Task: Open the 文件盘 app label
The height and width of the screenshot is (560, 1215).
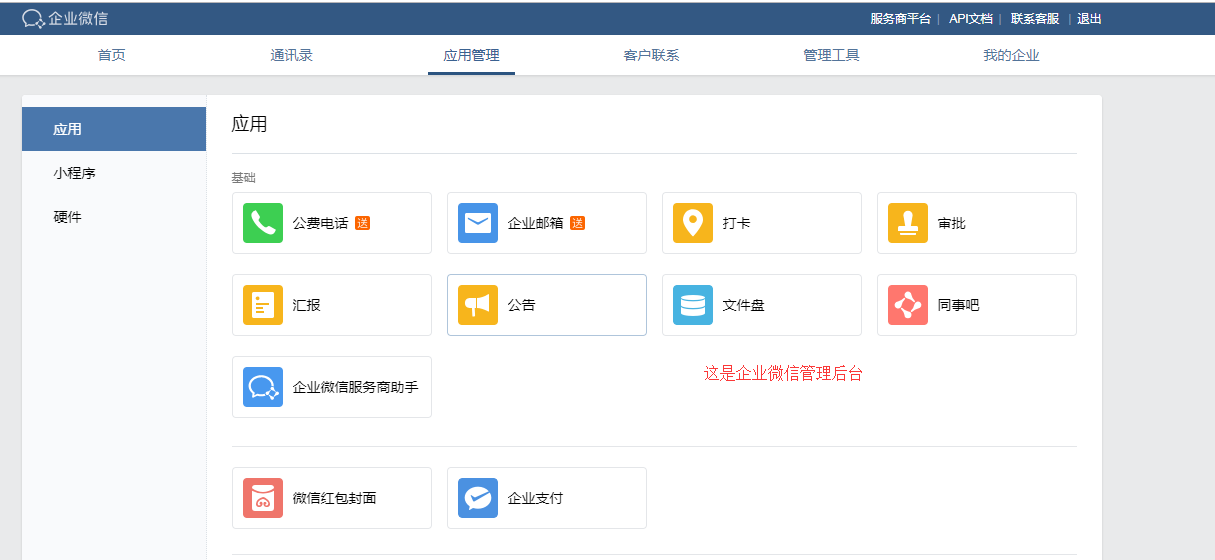Action: [x=743, y=305]
